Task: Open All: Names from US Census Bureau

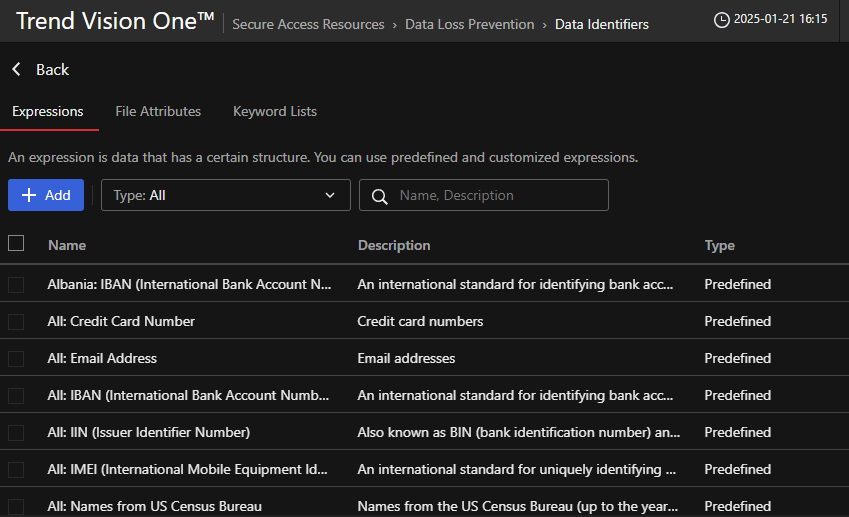Action: pos(154,506)
